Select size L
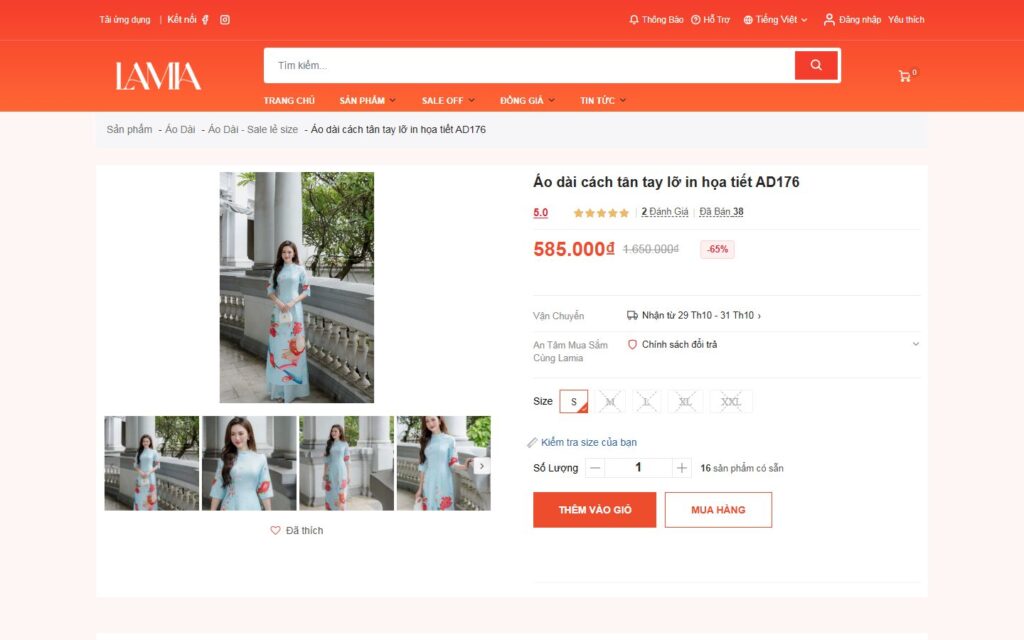The image size is (1024, 640). tap(646, 402)
